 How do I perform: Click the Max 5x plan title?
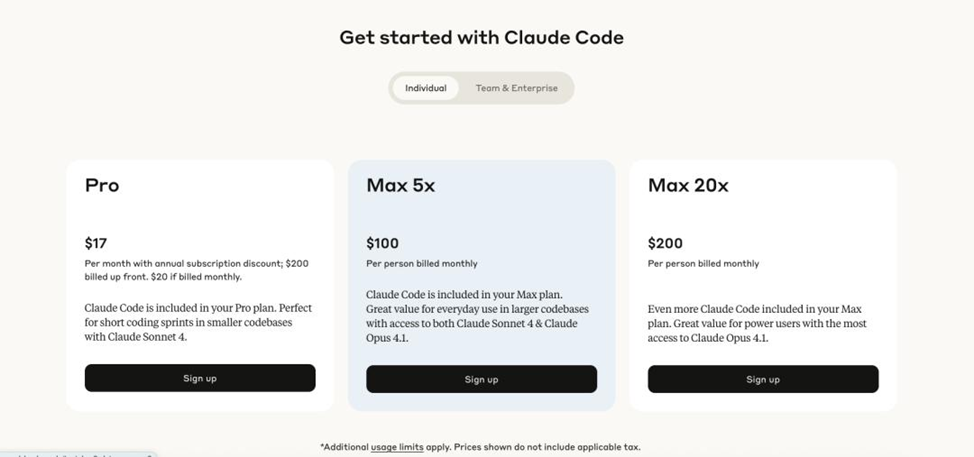(x=401, y=185)
